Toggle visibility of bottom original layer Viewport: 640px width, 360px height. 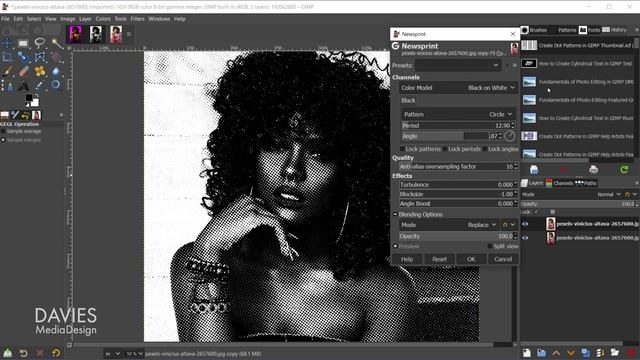pyautogui.click(x=525, y=238)
